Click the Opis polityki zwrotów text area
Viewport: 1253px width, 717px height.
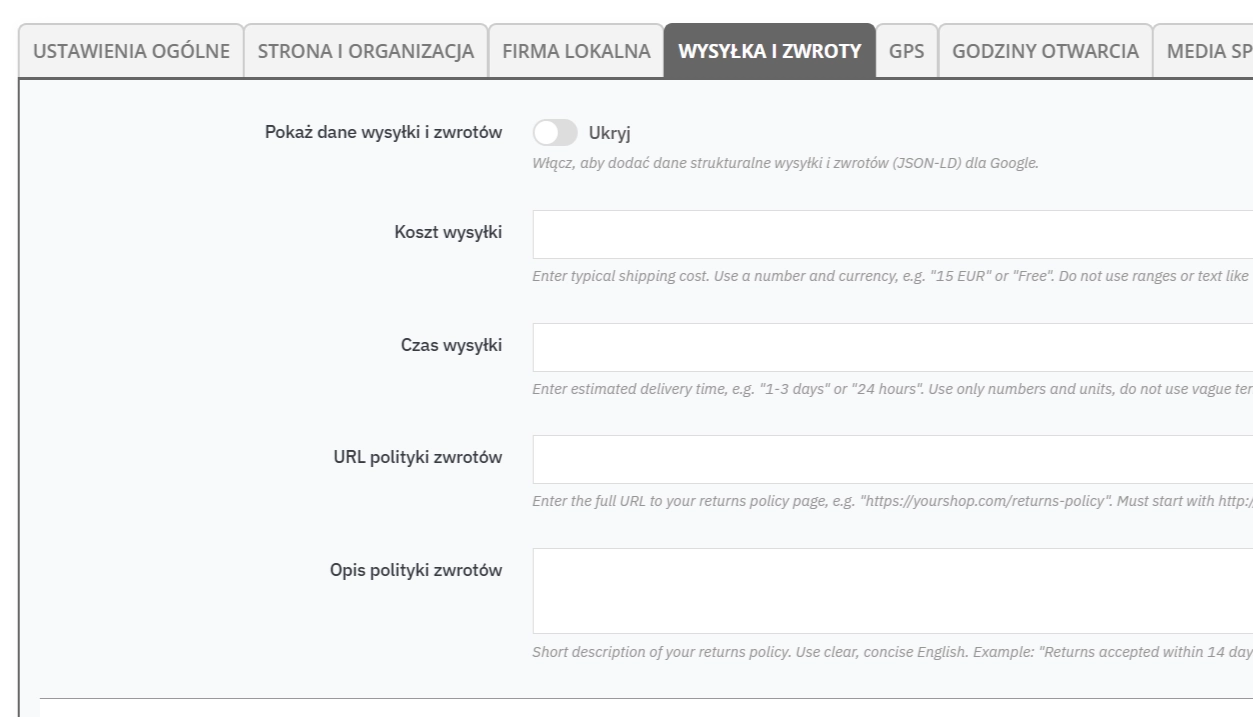click(890, 590)
